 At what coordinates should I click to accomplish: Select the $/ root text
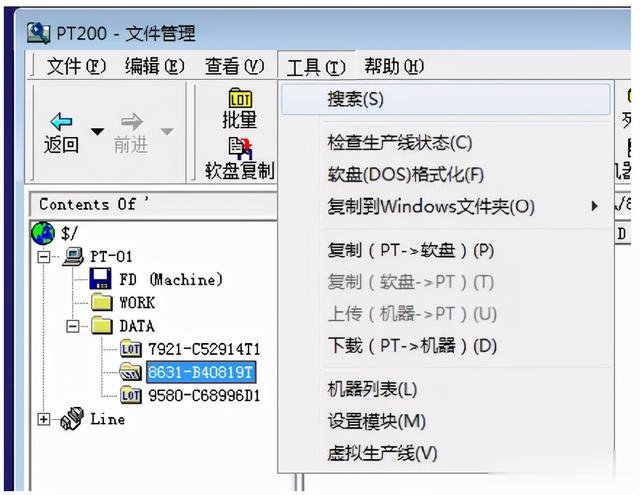coord(69,233)
